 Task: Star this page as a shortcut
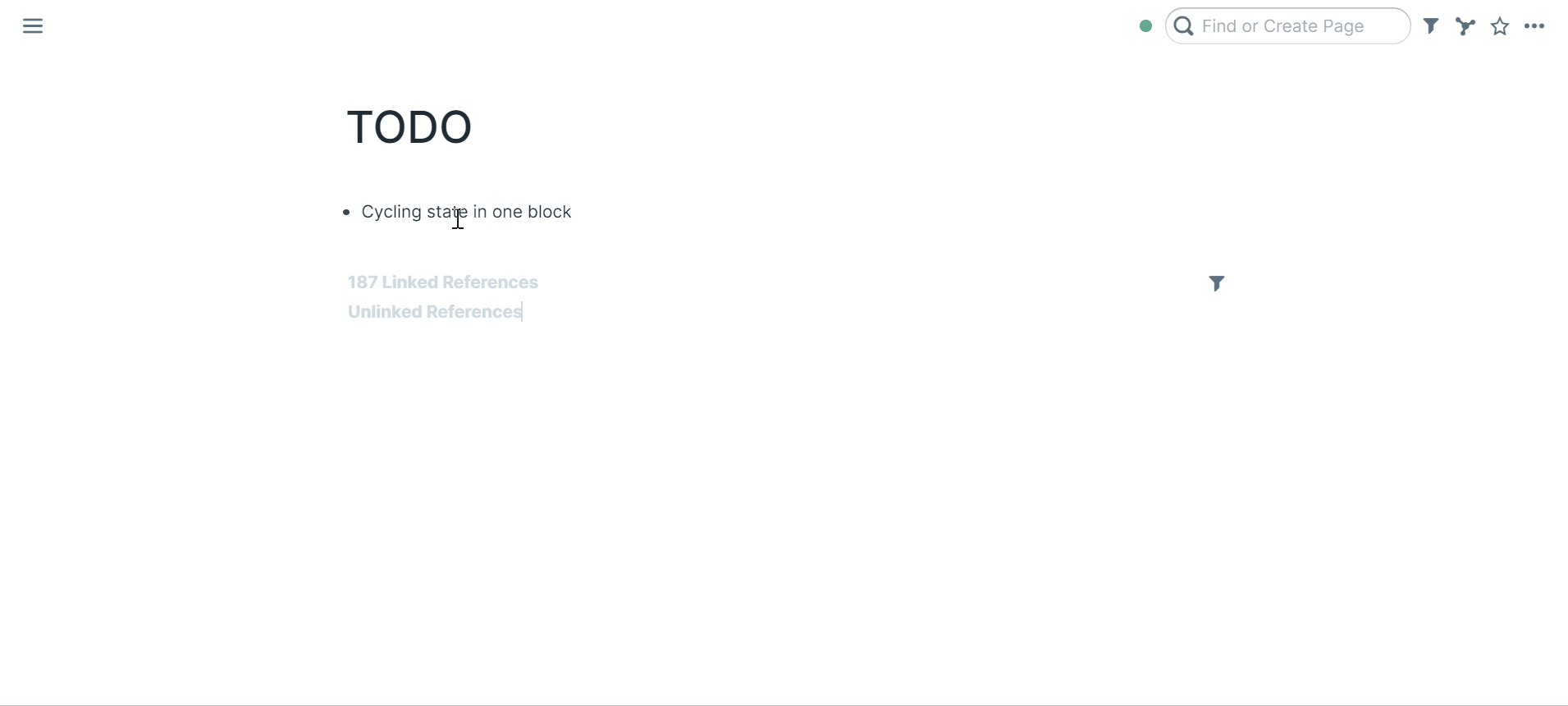coord(1500,26)
